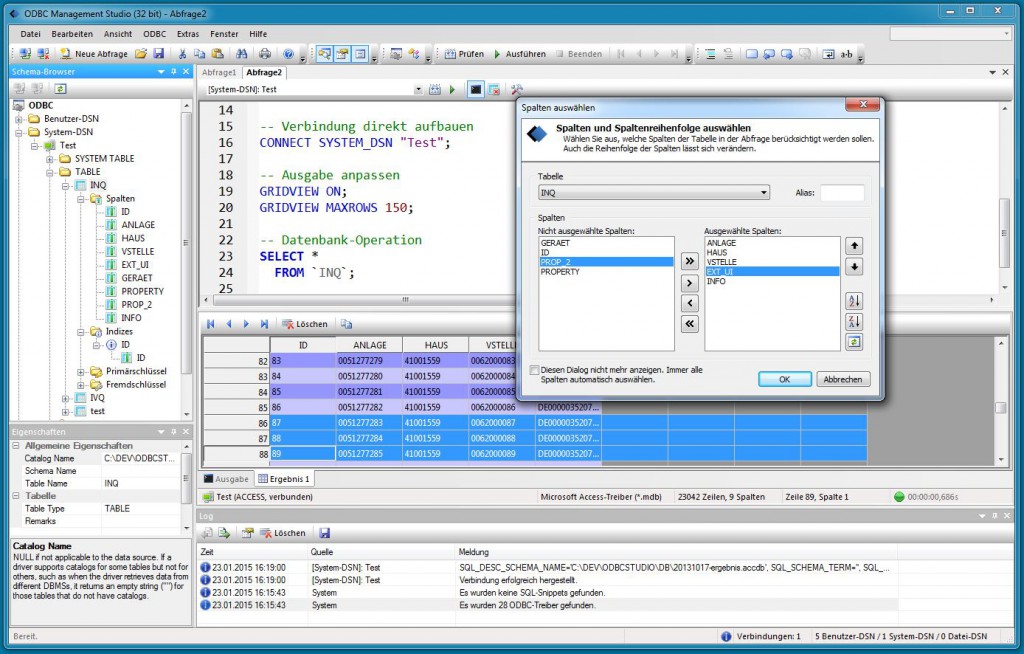Click the Abbrechen button
The image size is (1024, 654).
[x=843, y=380]
